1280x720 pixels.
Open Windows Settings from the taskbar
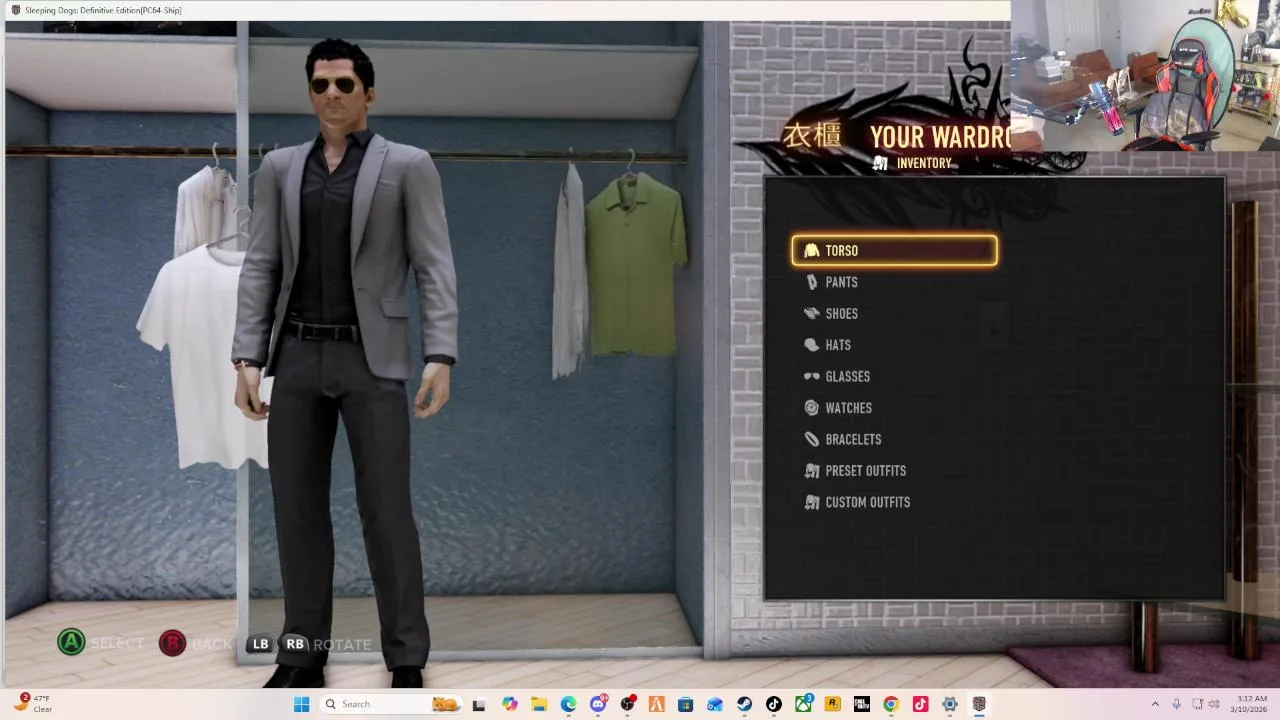949,704
